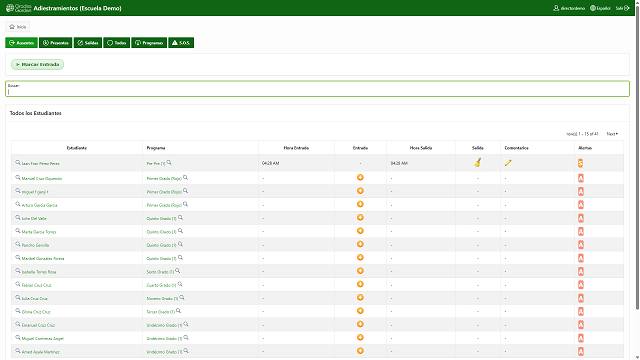The height and width of the screenshot is (360, 640).
Task: Switch to the Presentes tab
Action: (56, 43)
